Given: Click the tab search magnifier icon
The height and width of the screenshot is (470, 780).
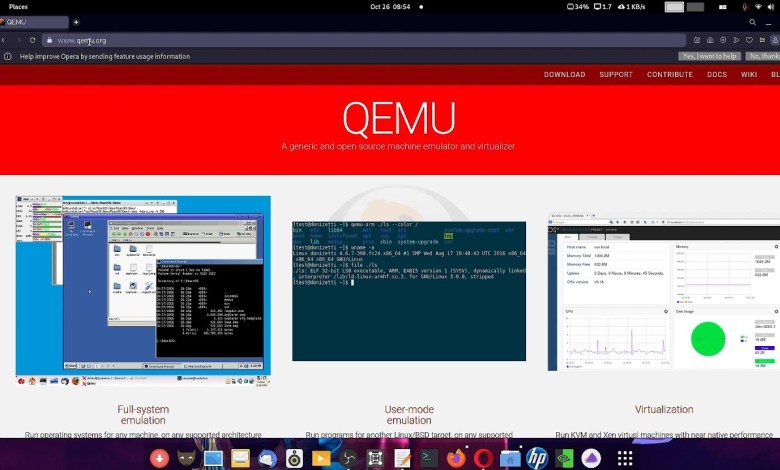Looking at the screenshot, I should [753, 22].
